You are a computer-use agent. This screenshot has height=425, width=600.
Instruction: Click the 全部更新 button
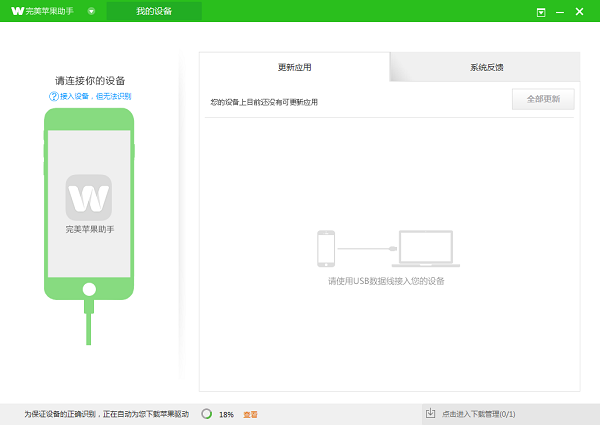click(543, 99)
